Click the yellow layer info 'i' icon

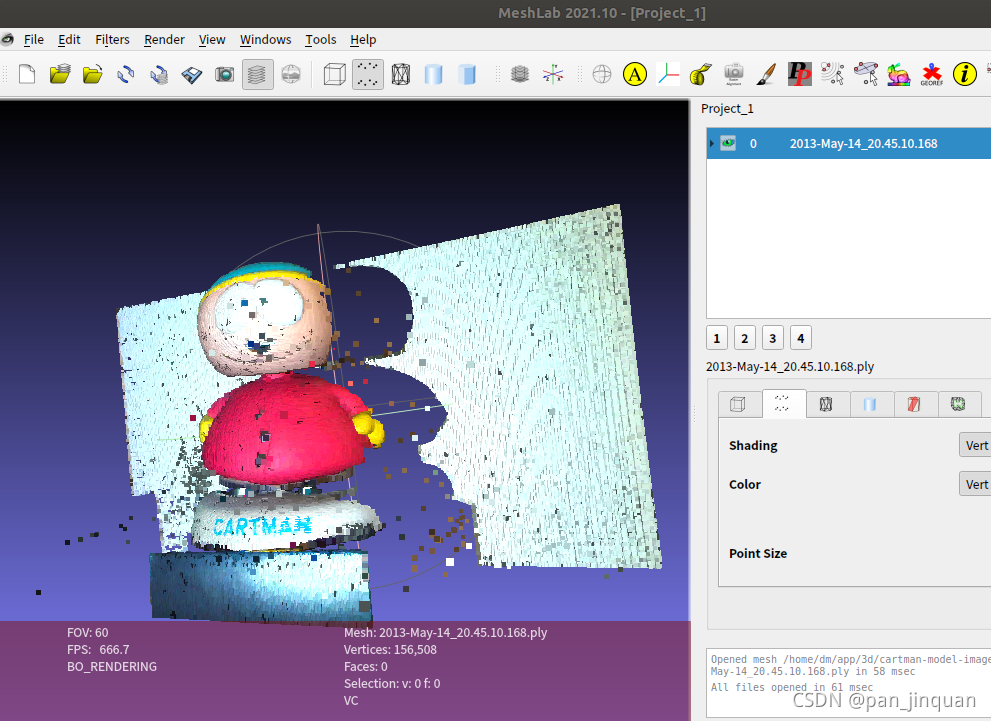(964, 75)
